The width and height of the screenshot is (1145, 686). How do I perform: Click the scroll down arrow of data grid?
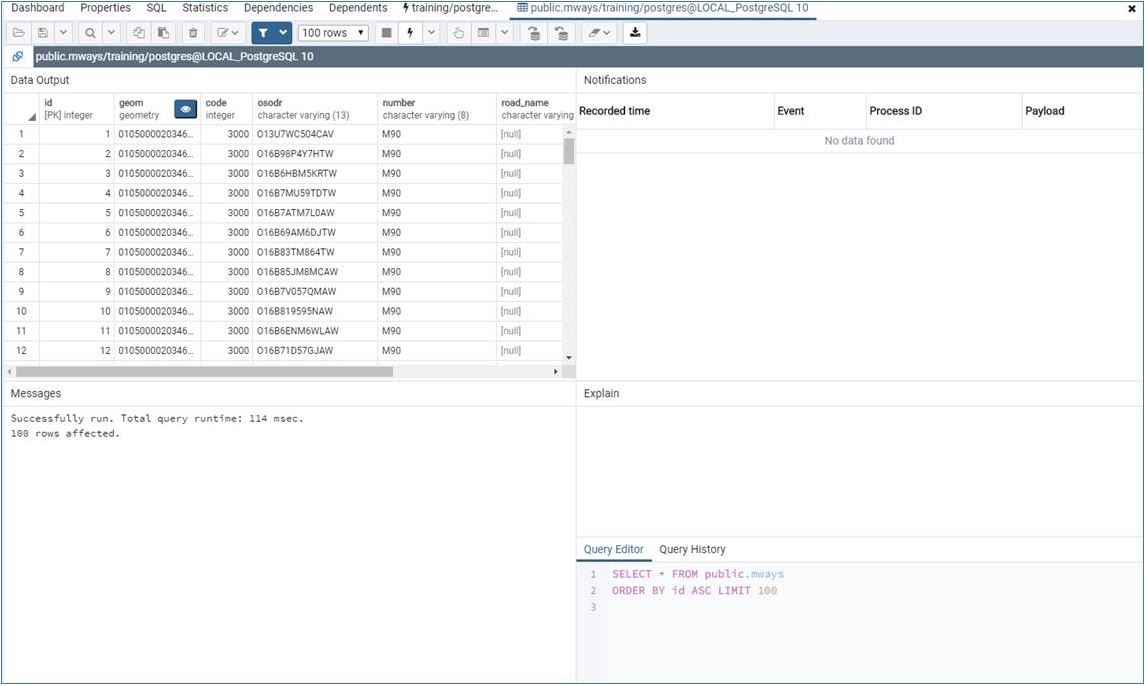coord(569,358)
